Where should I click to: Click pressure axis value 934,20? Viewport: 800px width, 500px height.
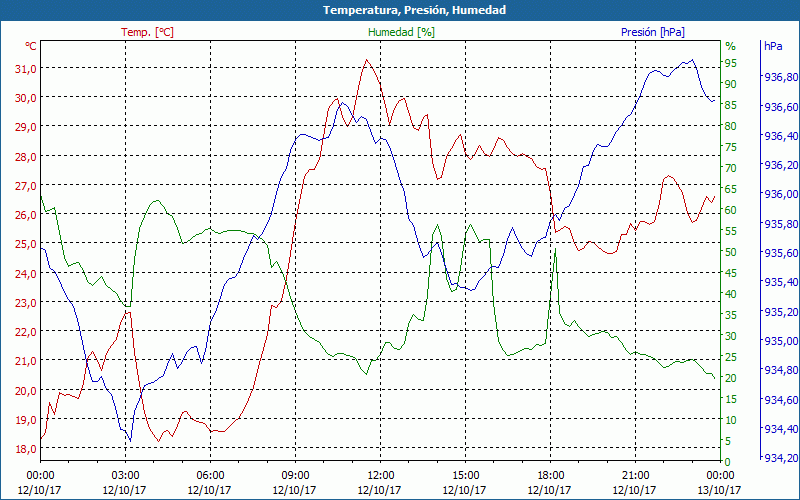tap(781, 458)
